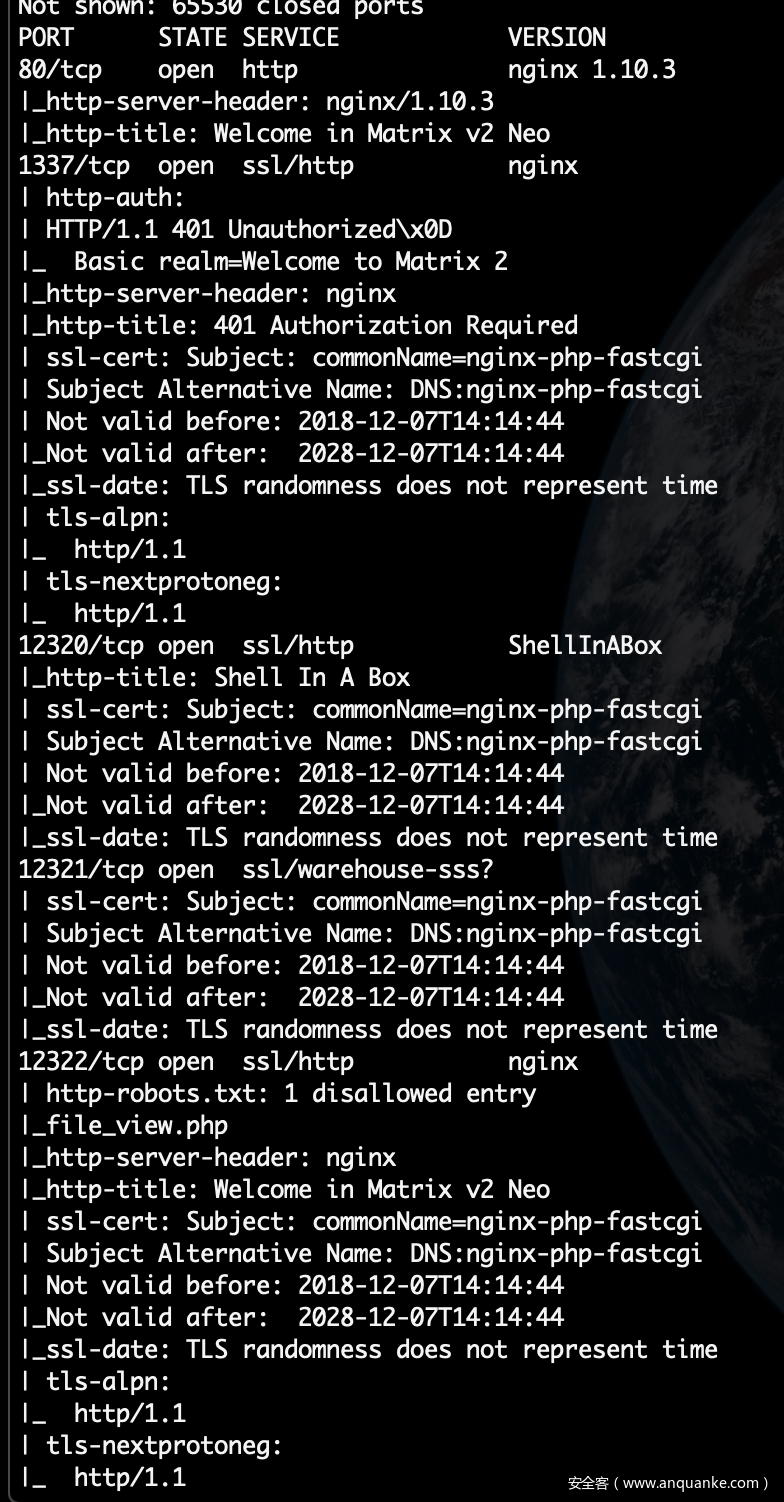Click the http-auth: script line

[115, 198]
